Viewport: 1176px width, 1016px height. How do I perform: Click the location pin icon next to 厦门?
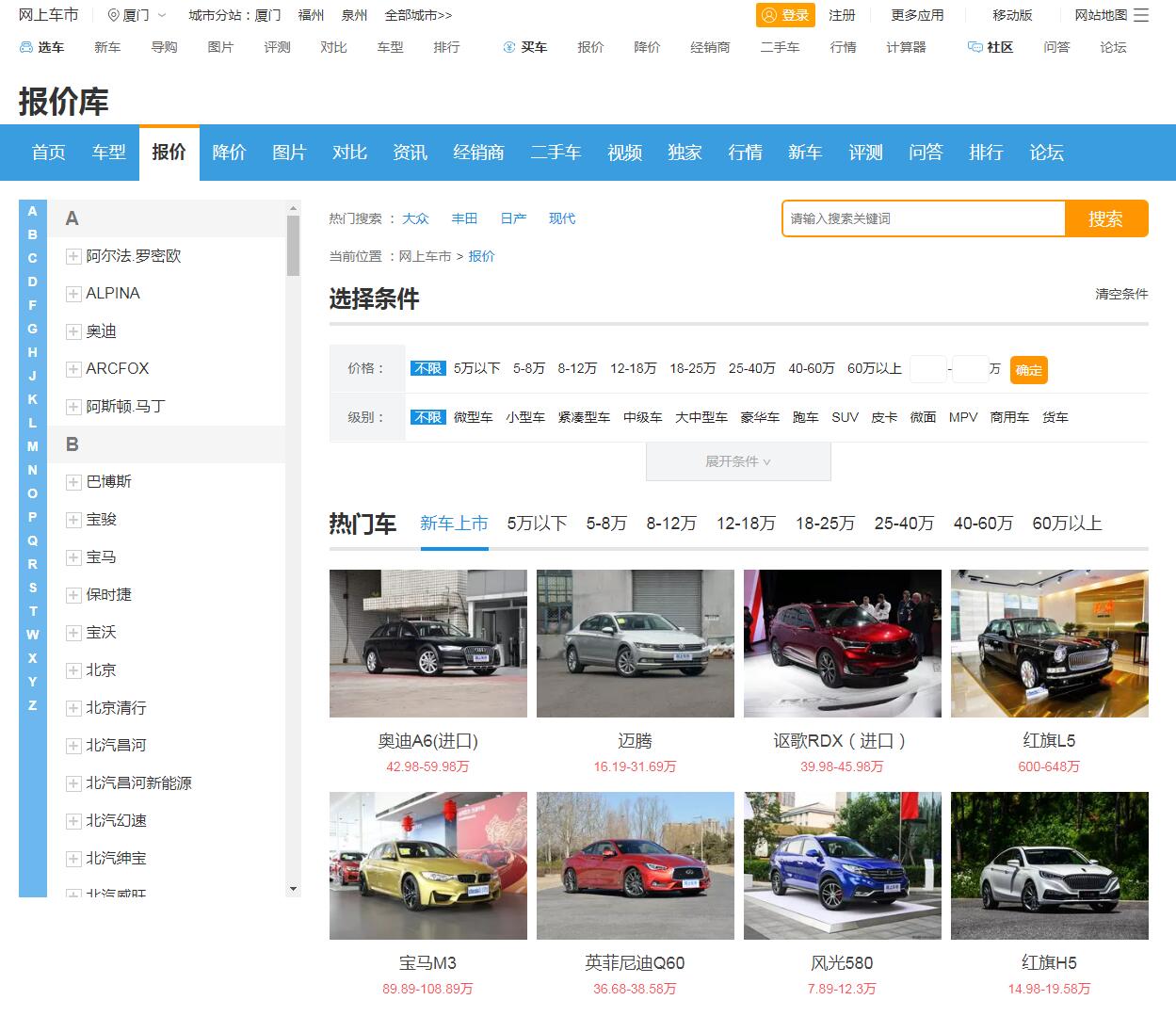pos(114,15)
